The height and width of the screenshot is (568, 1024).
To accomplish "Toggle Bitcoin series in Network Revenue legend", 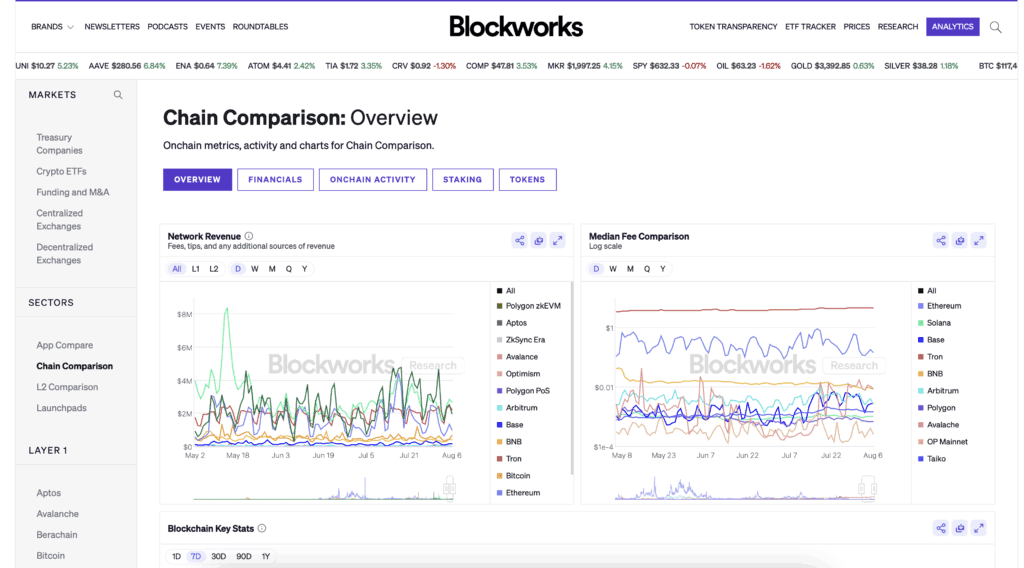I will coord(513,475).
